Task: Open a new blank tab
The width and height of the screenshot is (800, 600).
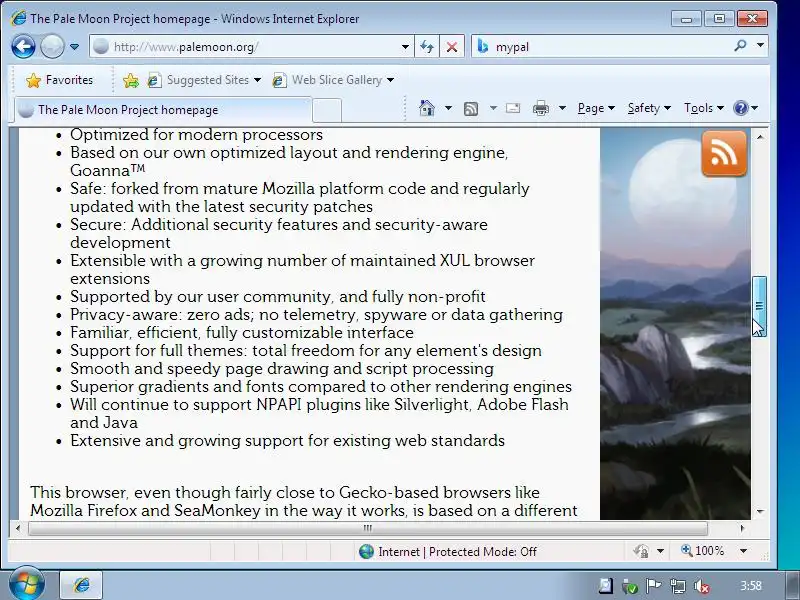Action: [x=327, y=110]
